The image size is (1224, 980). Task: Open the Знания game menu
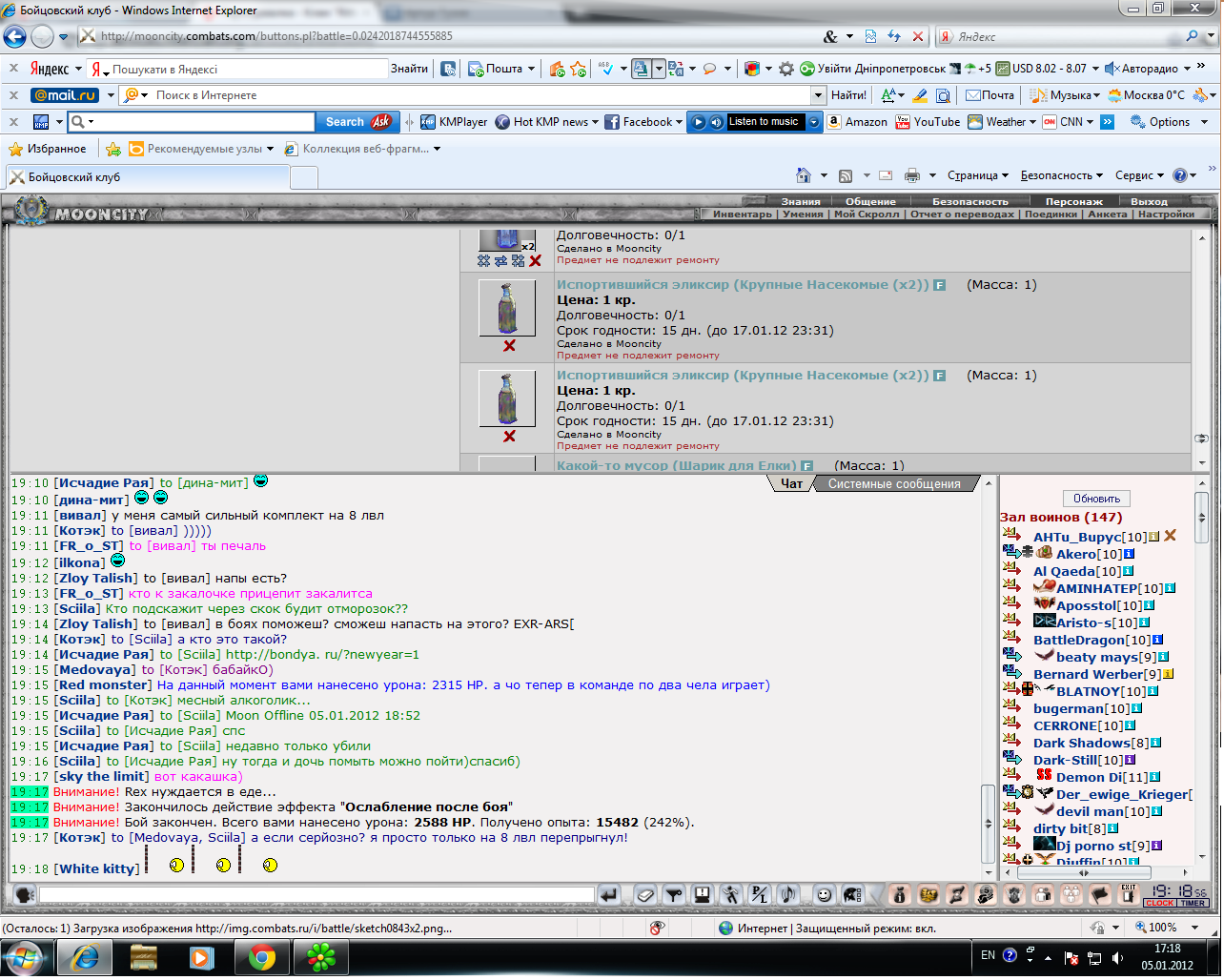click(801, 201)
